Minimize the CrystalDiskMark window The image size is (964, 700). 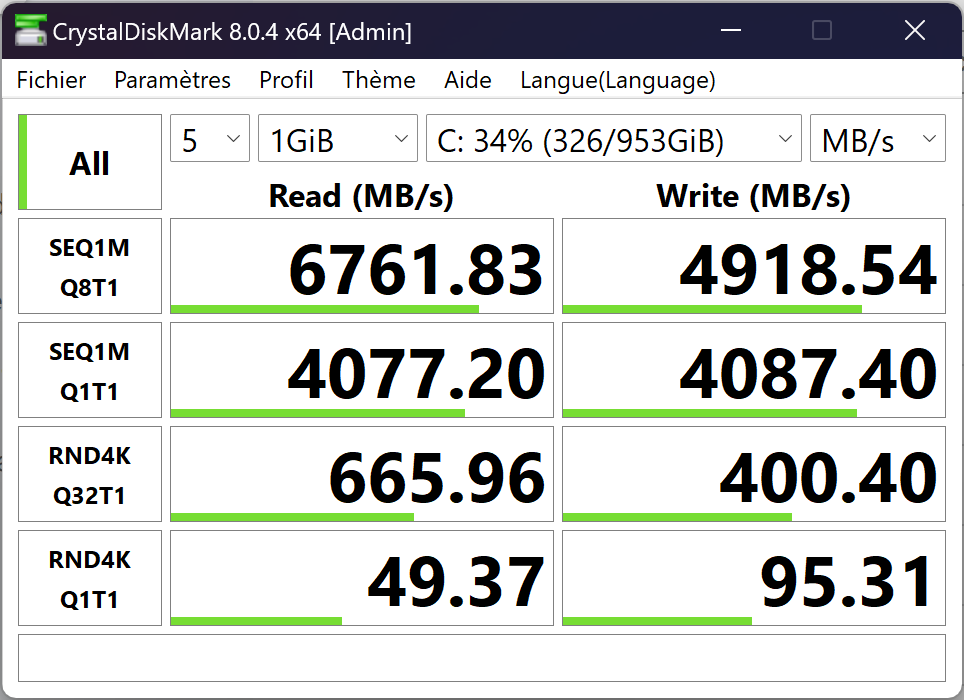tap(730, 30)
